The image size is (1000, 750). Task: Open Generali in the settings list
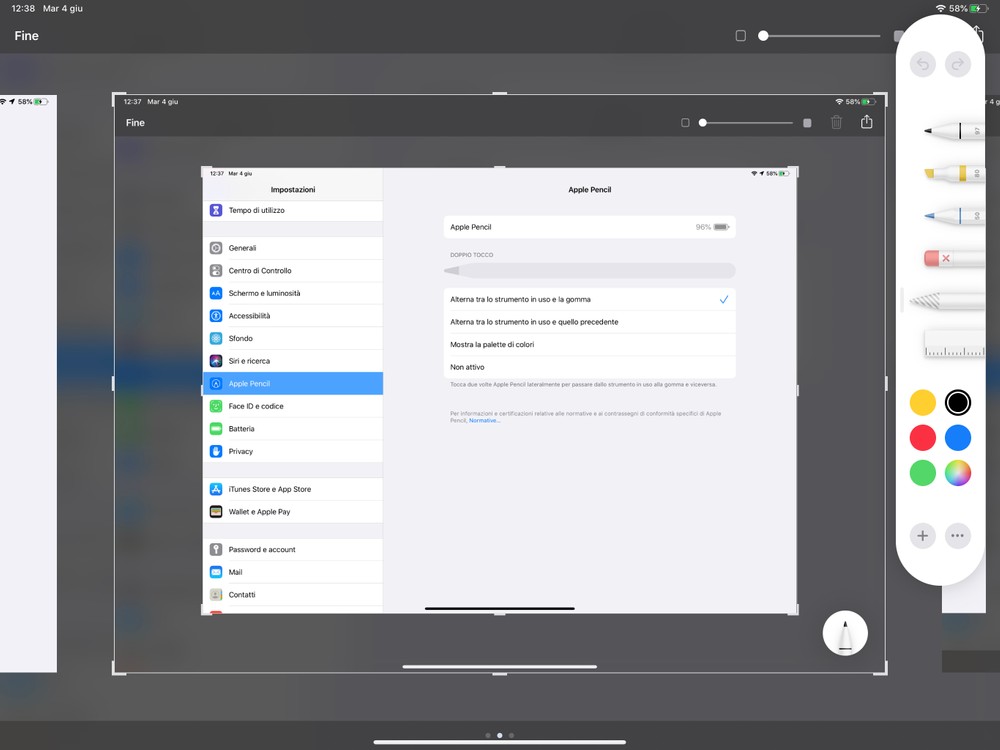(x=293, y=248)
